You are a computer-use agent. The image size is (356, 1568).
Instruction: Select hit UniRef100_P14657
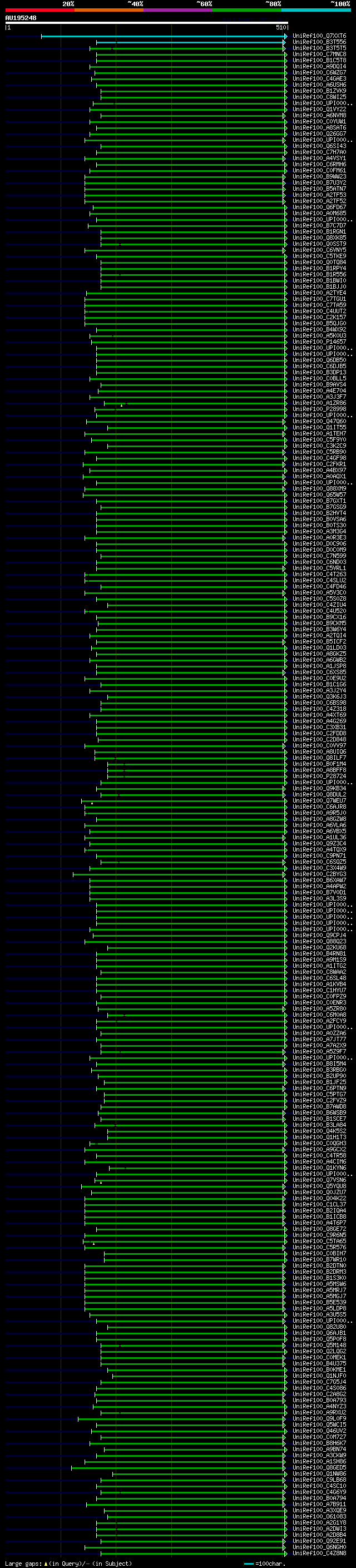pyautogui.click(x=319, y=342)
